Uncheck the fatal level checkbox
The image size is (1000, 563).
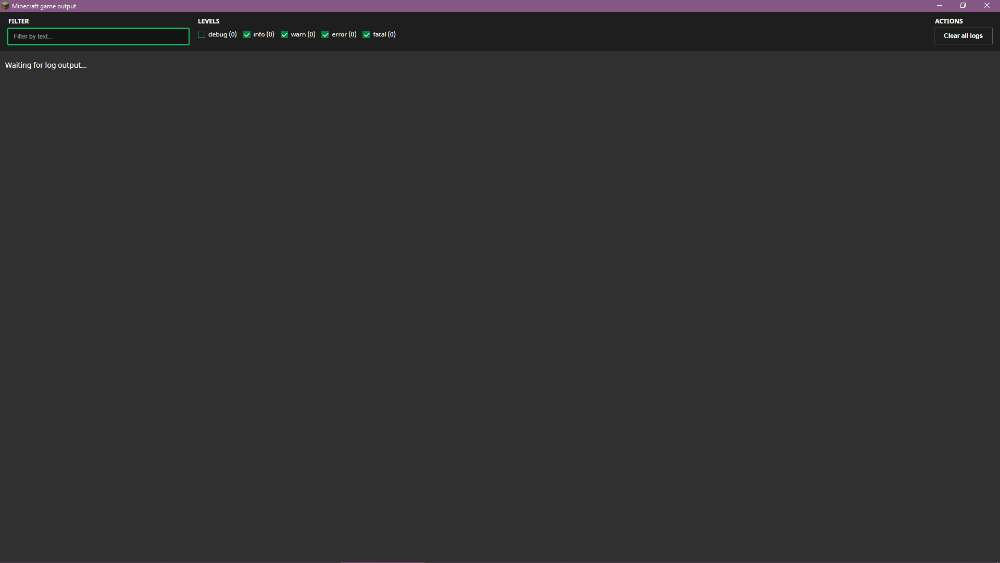point(366,34)
